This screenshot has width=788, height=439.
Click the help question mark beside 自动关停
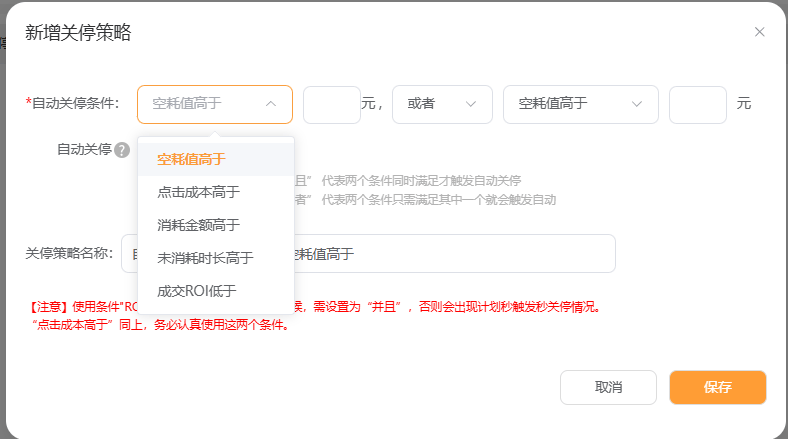[x=122, y=150]
